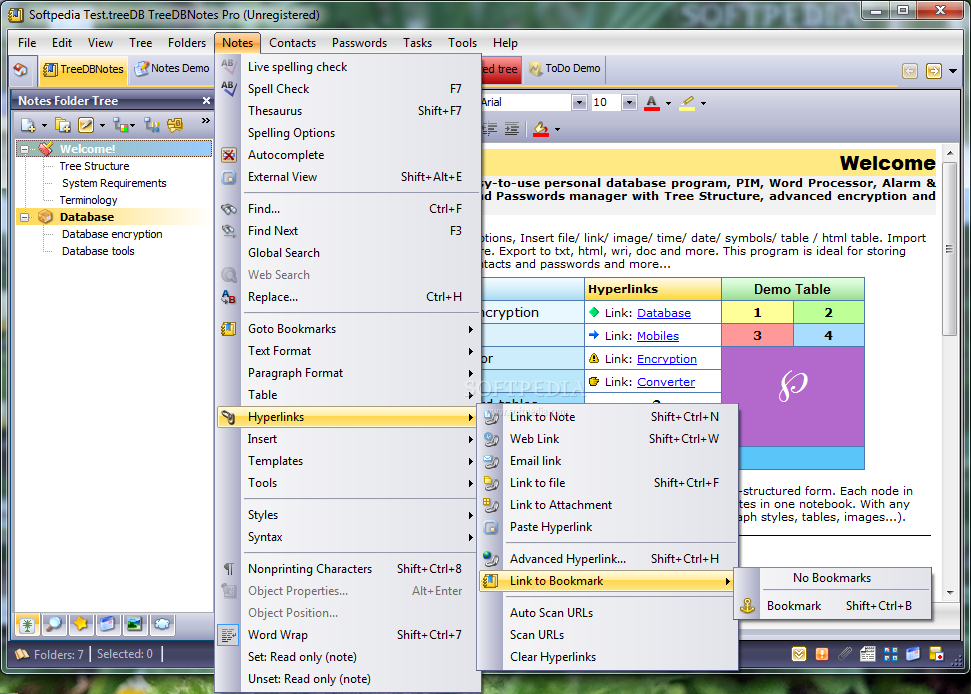Expand the Paragraph Format submenu
This screenshot has height=694, width=971.
tap(349, 373)
